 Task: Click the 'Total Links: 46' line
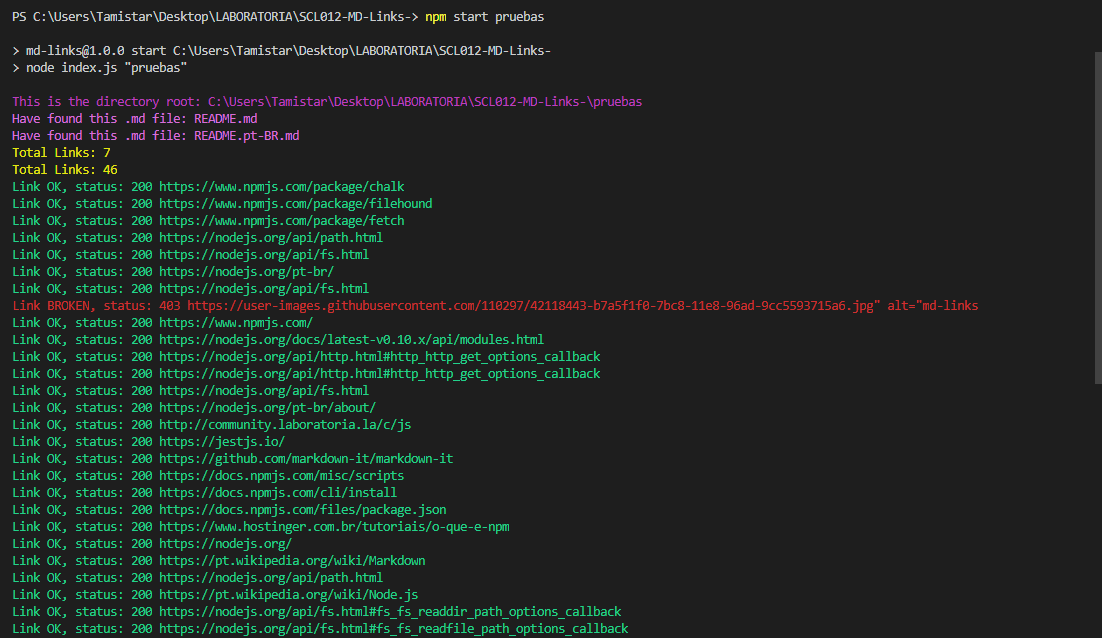click(x=65, y=169)
